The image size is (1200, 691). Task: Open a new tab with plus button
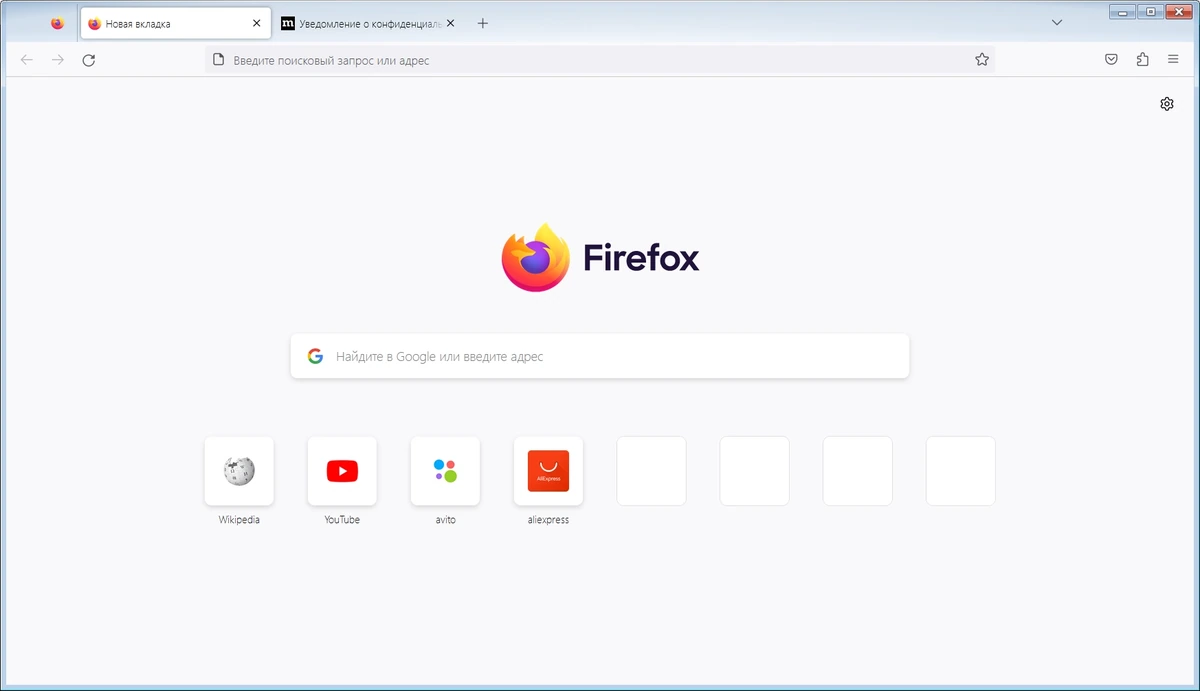483,23
